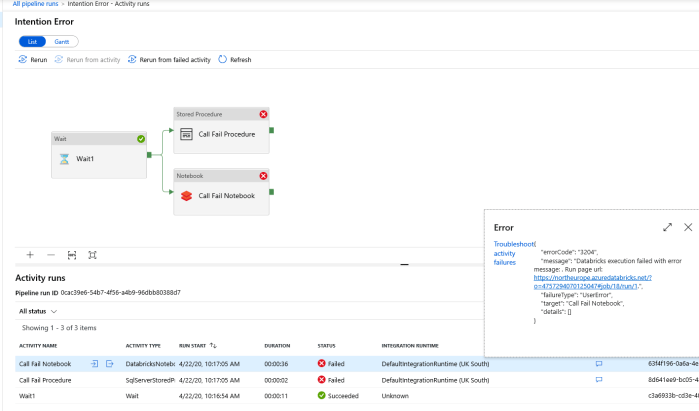
Task: Click the Succeeded status of Wait1
Action: point(338,395)
